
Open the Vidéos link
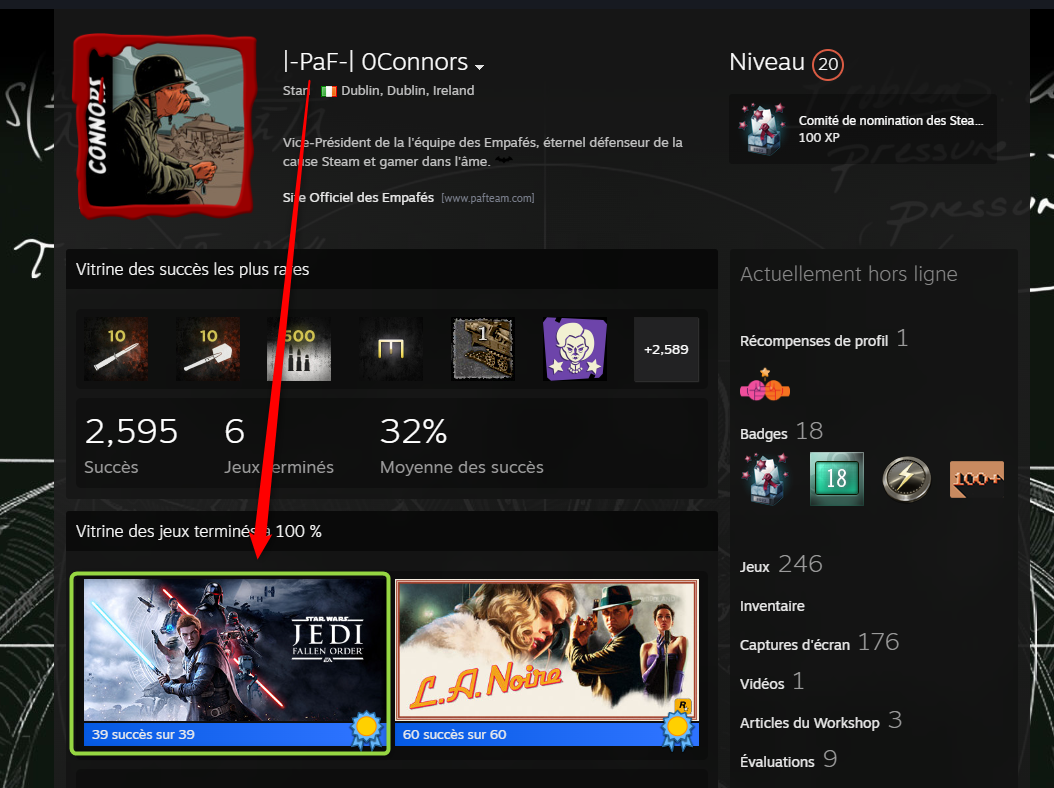point(762,684)
